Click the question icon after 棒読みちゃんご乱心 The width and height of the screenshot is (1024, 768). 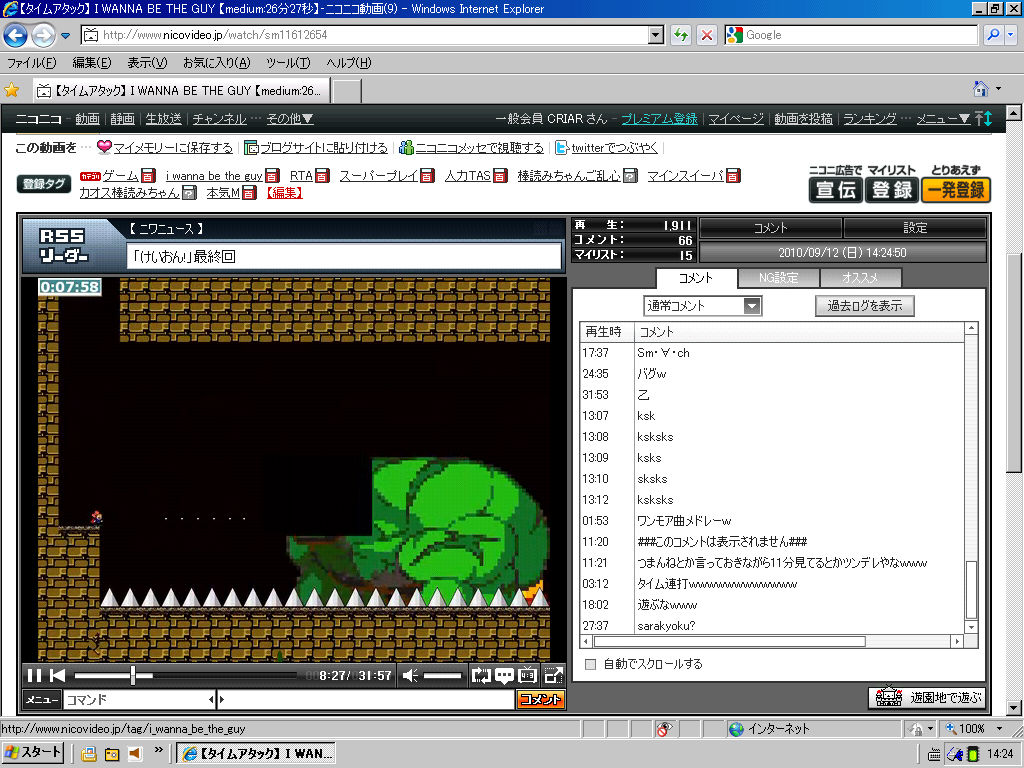[630, 176]
